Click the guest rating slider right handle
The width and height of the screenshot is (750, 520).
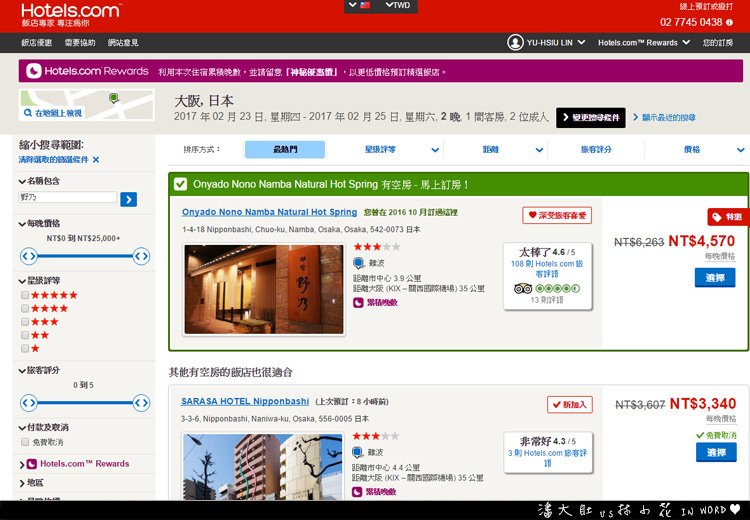click(141, 403)
